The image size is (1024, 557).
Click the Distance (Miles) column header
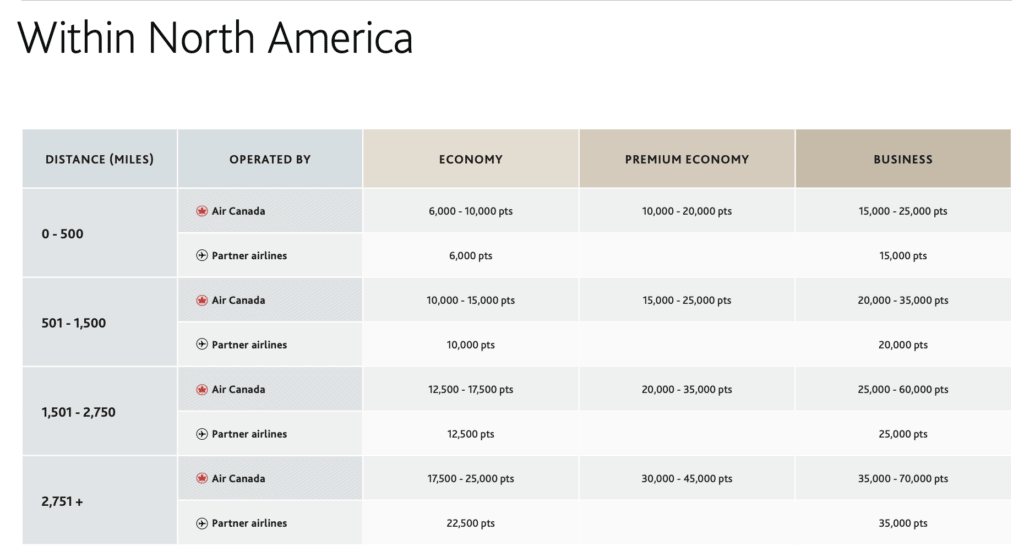[100, 159]
